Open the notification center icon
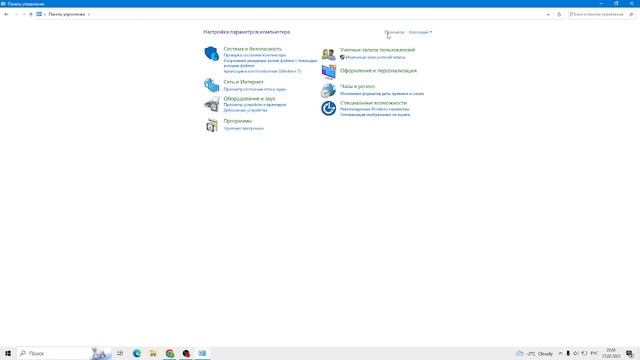The width and height of the screenshot is (640, 360). point(629,353)
